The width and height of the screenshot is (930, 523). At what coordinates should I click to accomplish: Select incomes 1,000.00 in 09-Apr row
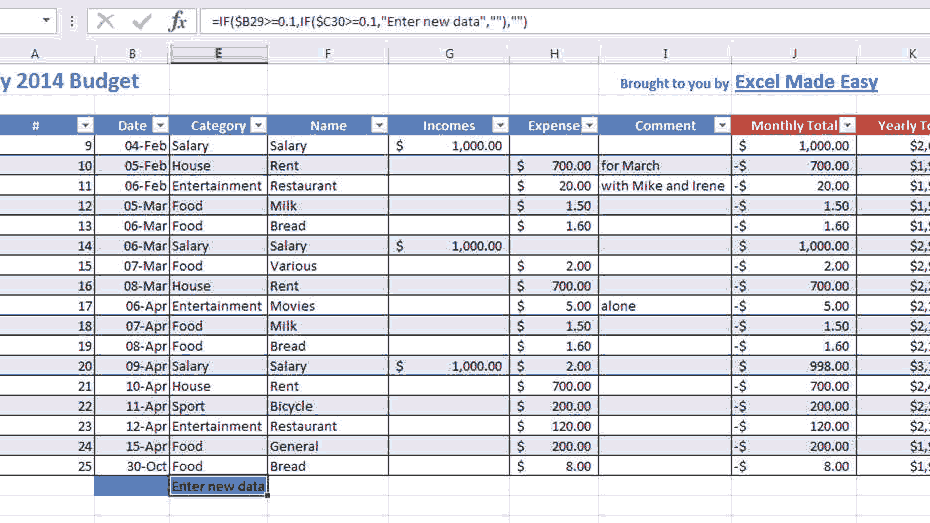[x=449, y=366]
